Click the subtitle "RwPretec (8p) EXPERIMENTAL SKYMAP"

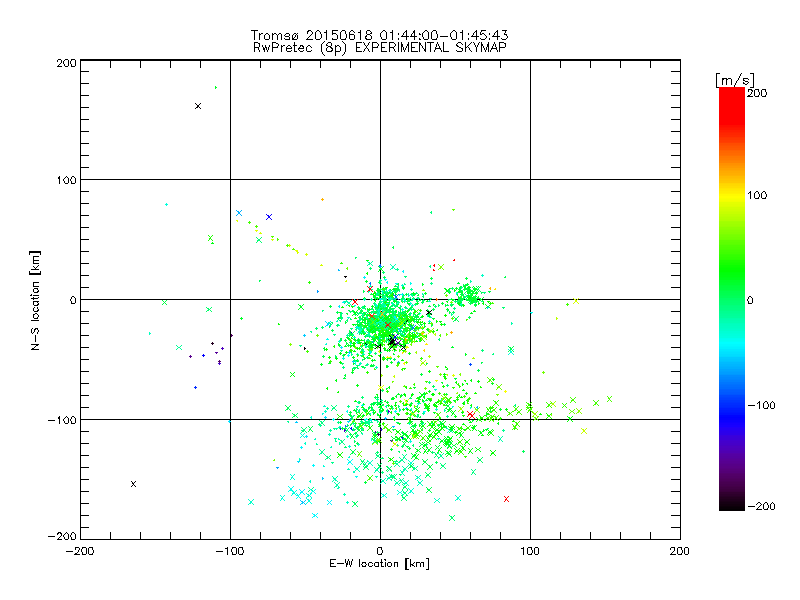pyautogui.click(x=380, y=47)
